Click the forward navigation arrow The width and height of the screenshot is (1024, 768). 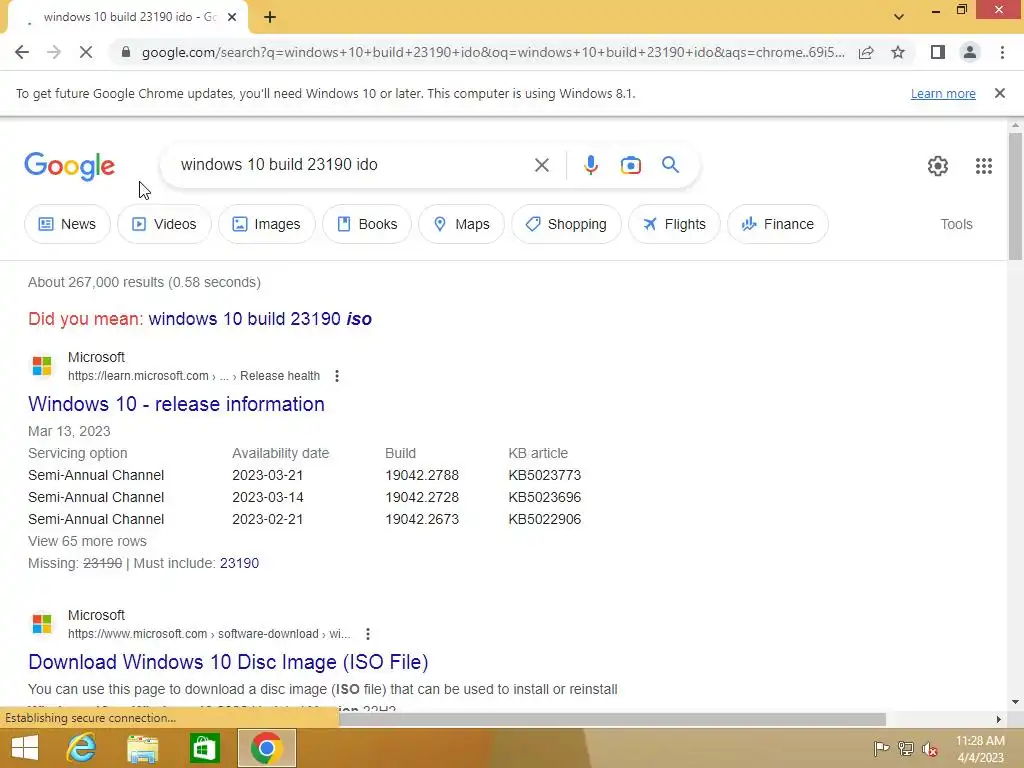(x=54, y=52)
